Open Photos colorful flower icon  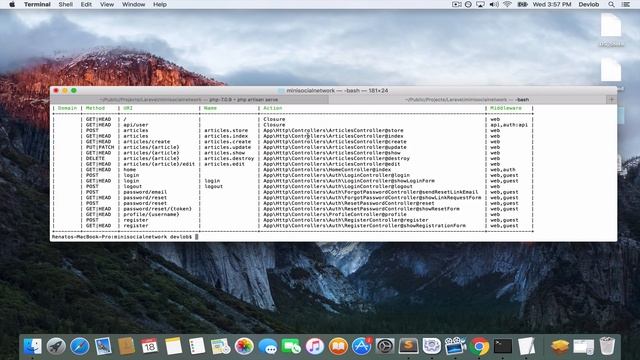[x=244, y=347]
